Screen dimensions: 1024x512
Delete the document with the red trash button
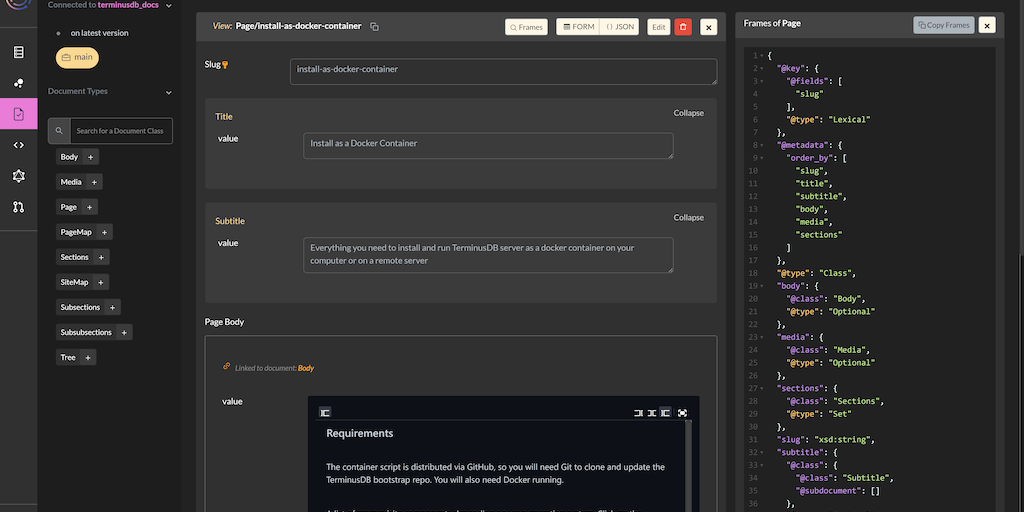pyautogui.click(x=683, y=27)
